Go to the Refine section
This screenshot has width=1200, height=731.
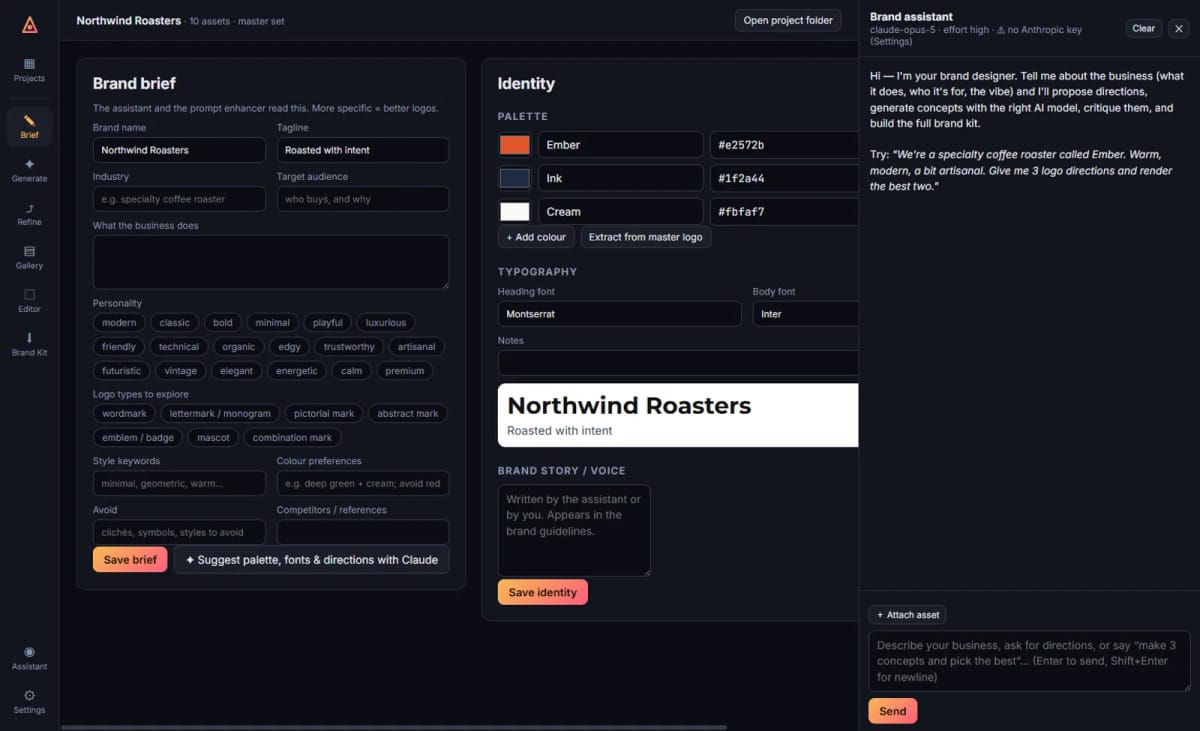click(29, 214)
